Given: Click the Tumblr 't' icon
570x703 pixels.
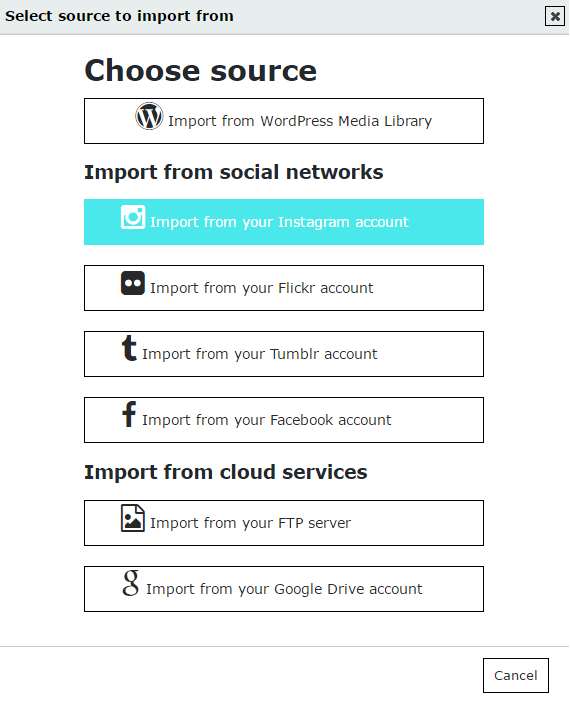Looking at the screenshot, I should coord(129,348).
